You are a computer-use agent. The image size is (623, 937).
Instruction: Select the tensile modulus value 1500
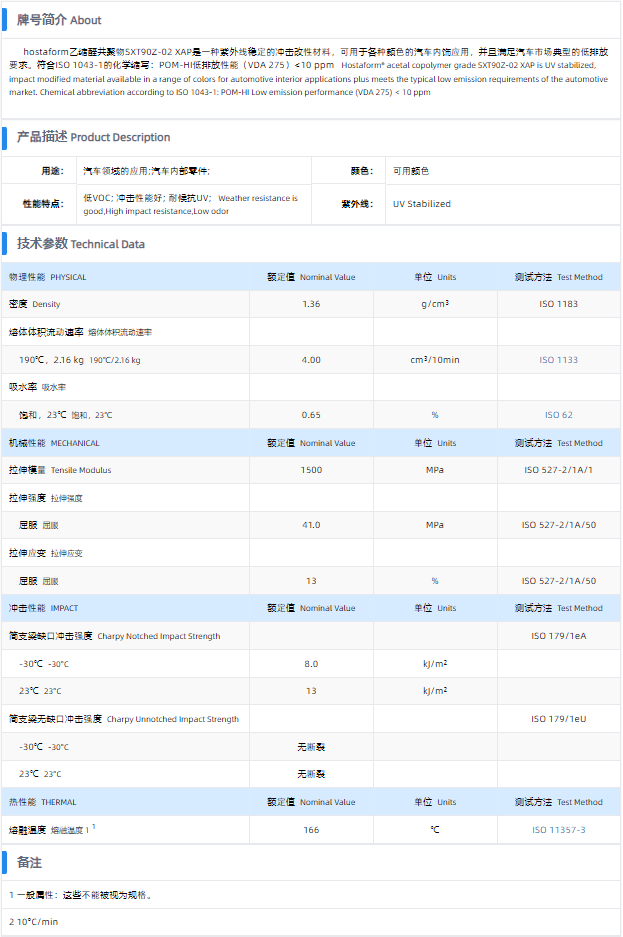(x=311, y=470)
